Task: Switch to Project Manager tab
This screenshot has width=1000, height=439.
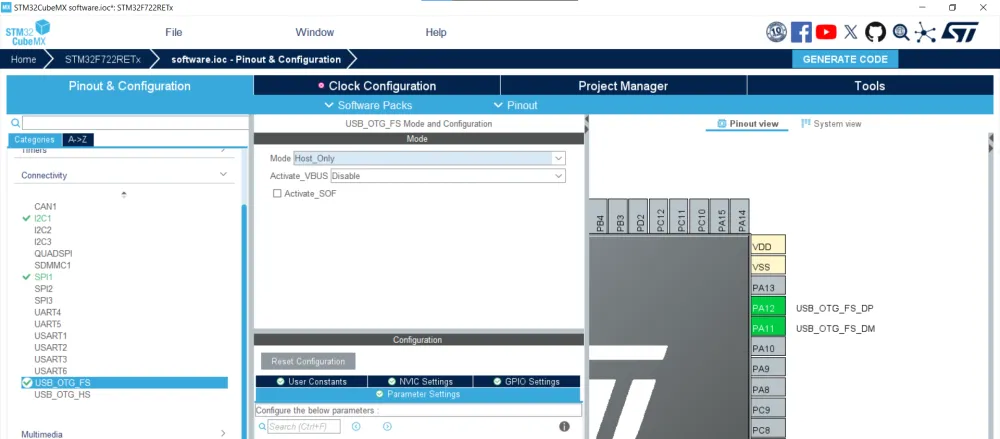Action: (623, 86)
